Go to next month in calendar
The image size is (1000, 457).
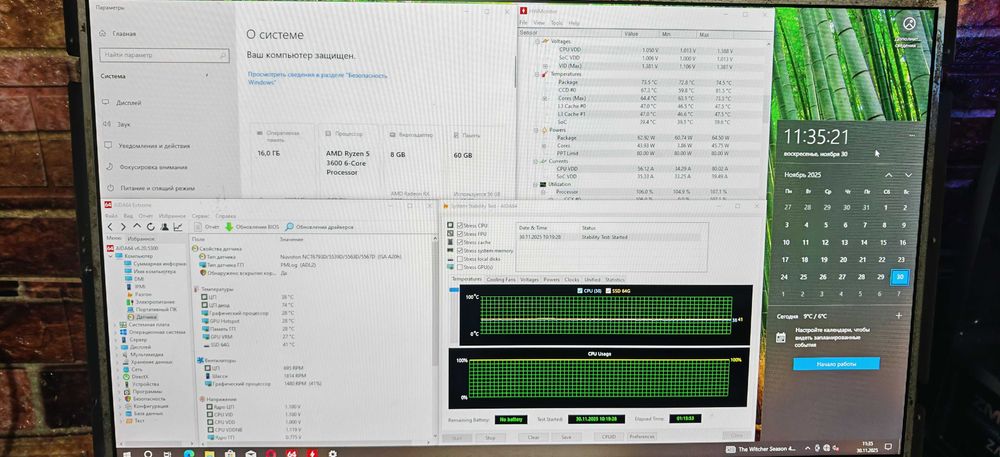coord(908,175)
